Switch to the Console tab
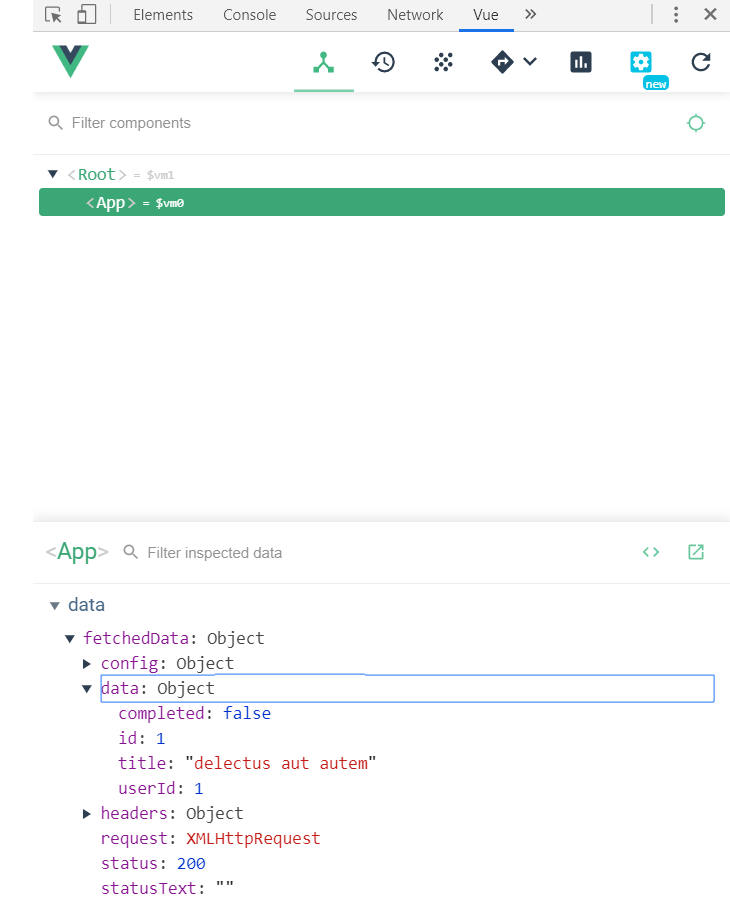Screen dimensions: 730x897 coord(249,15)
